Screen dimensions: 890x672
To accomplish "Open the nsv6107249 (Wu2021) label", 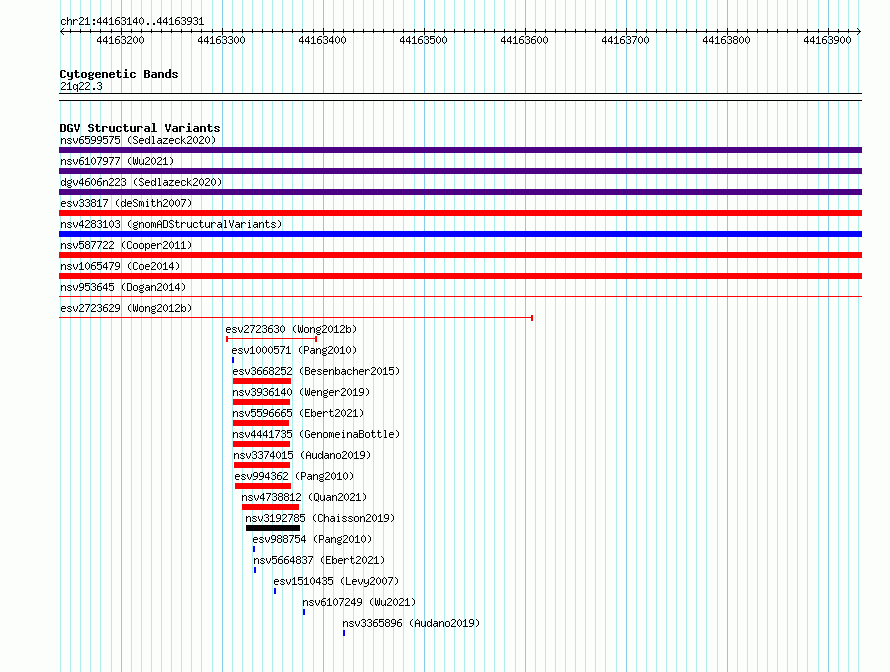I will click(x=359, y=602).
